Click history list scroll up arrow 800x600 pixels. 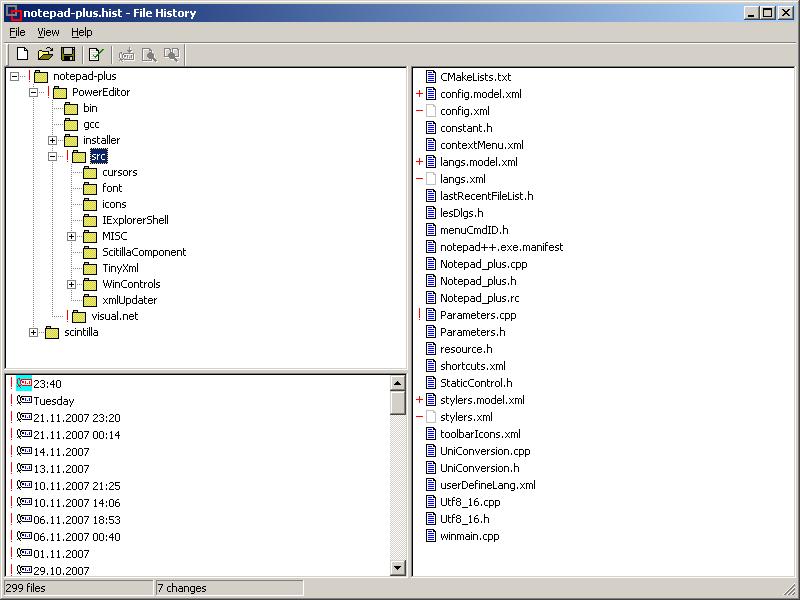point(397,383)
